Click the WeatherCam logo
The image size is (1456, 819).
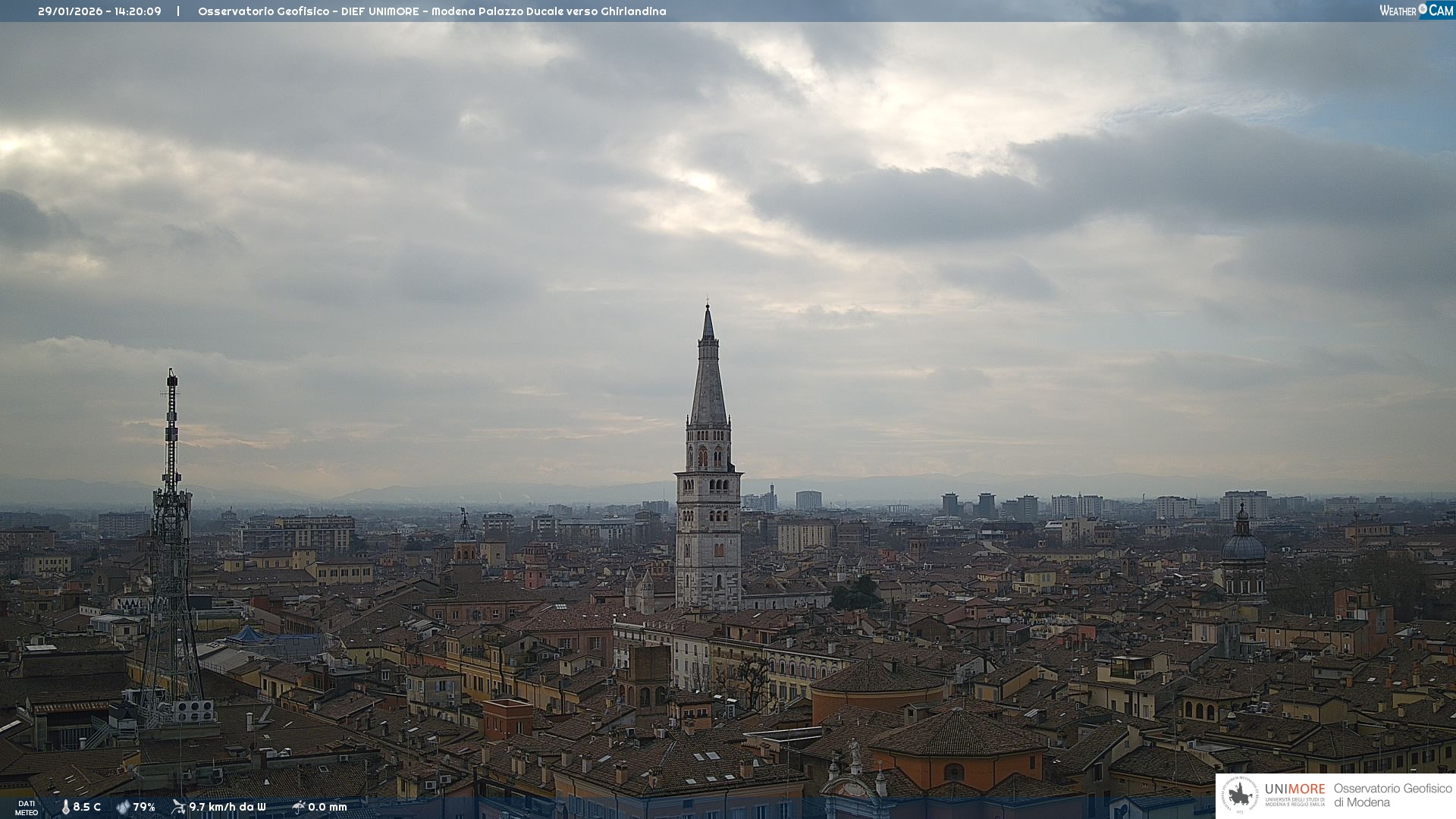pos(1416,11)
